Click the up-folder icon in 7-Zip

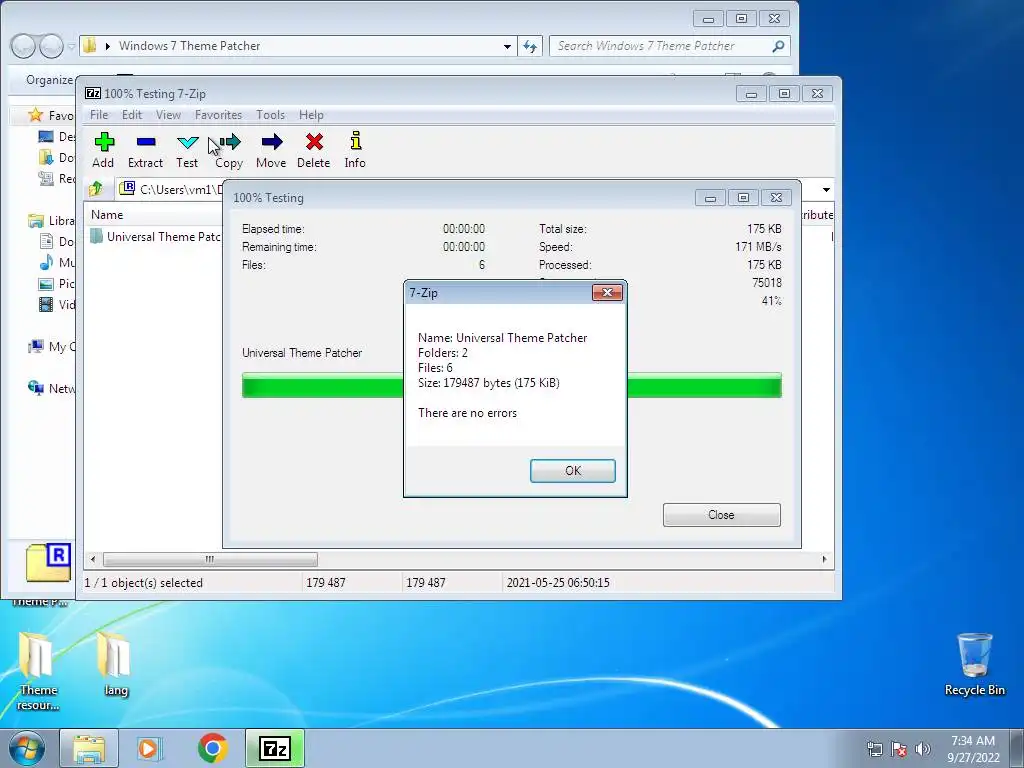coord(96,189)
